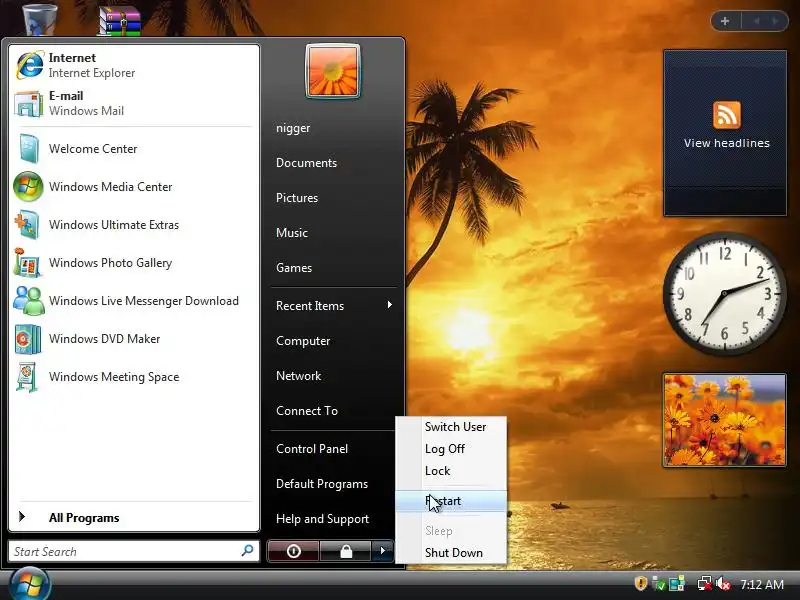Image resolution: width=800 pixels, height=600 pixels.
Task: Click the sidebar next-page arrow
Action: coord(776,21)
